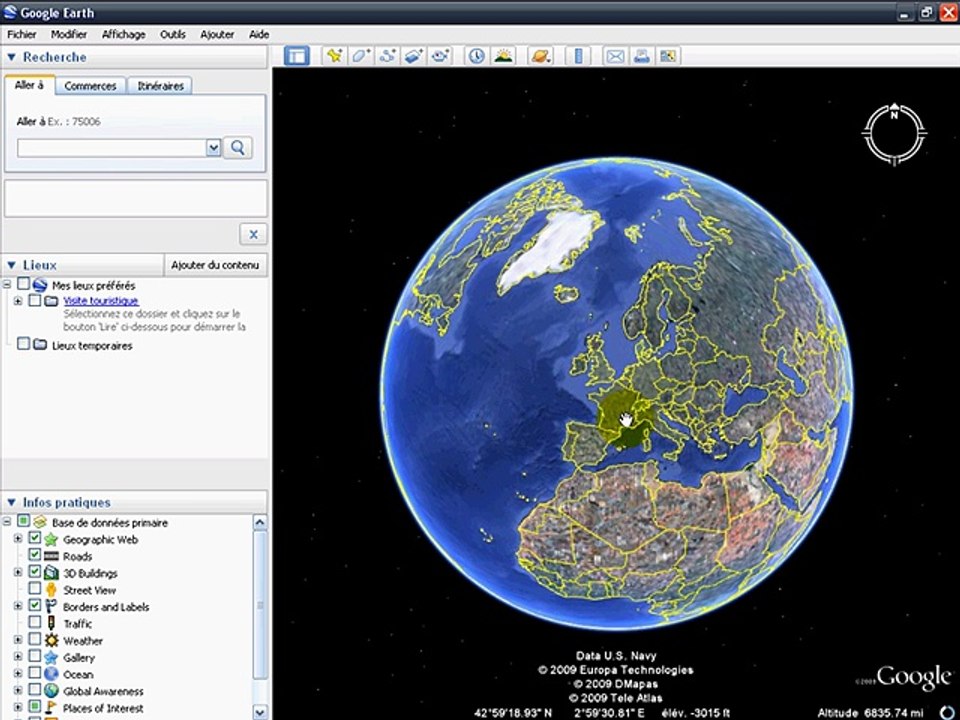This screenshot has height=720, width=960.
Task: Collapse the Infos pratiques panel
Action: pos(11,503)
